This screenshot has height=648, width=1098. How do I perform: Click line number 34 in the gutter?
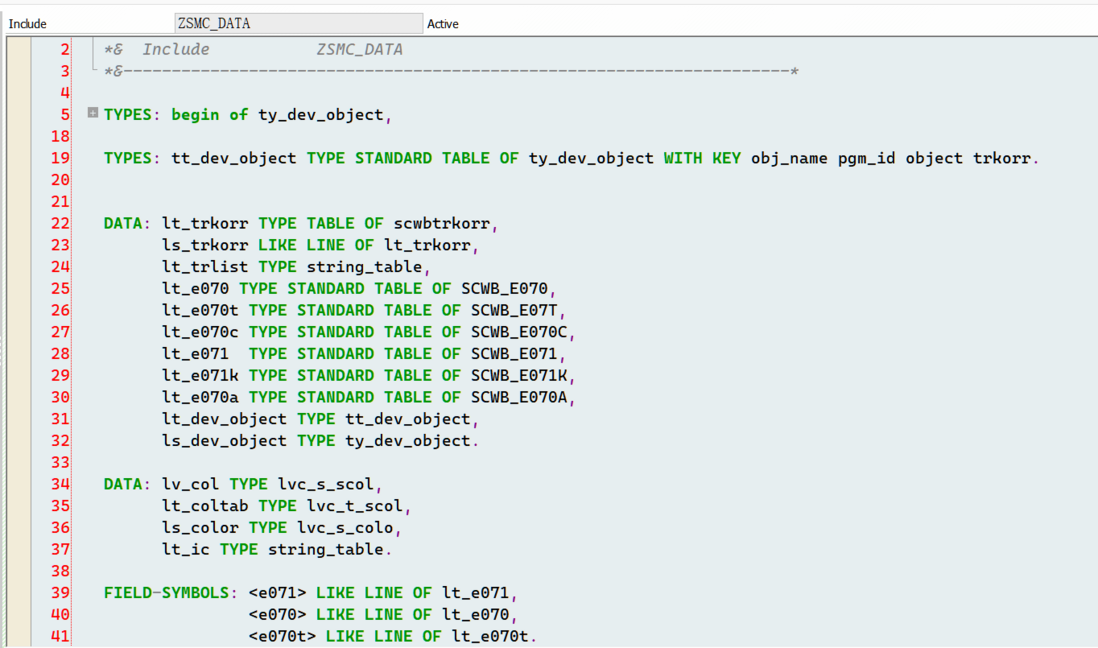coord(60,484)
